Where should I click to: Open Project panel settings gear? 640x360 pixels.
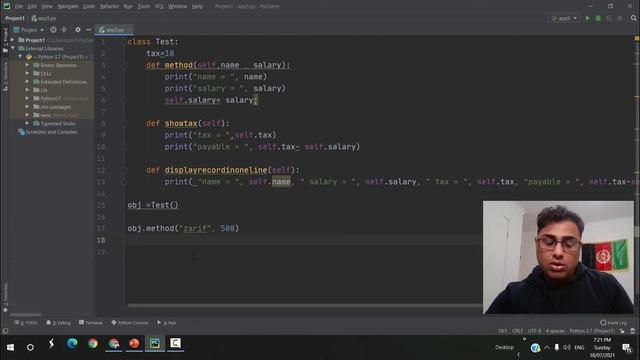pyautogui.click(x=78, y=30)
